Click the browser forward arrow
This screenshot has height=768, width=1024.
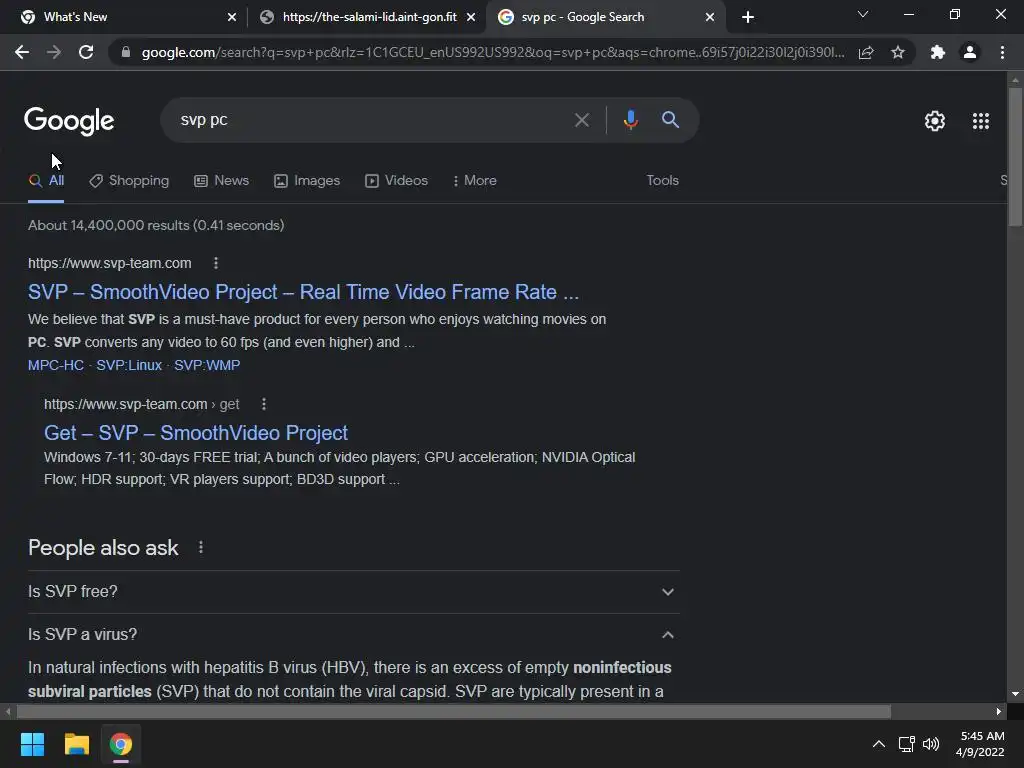coord(54,52)
